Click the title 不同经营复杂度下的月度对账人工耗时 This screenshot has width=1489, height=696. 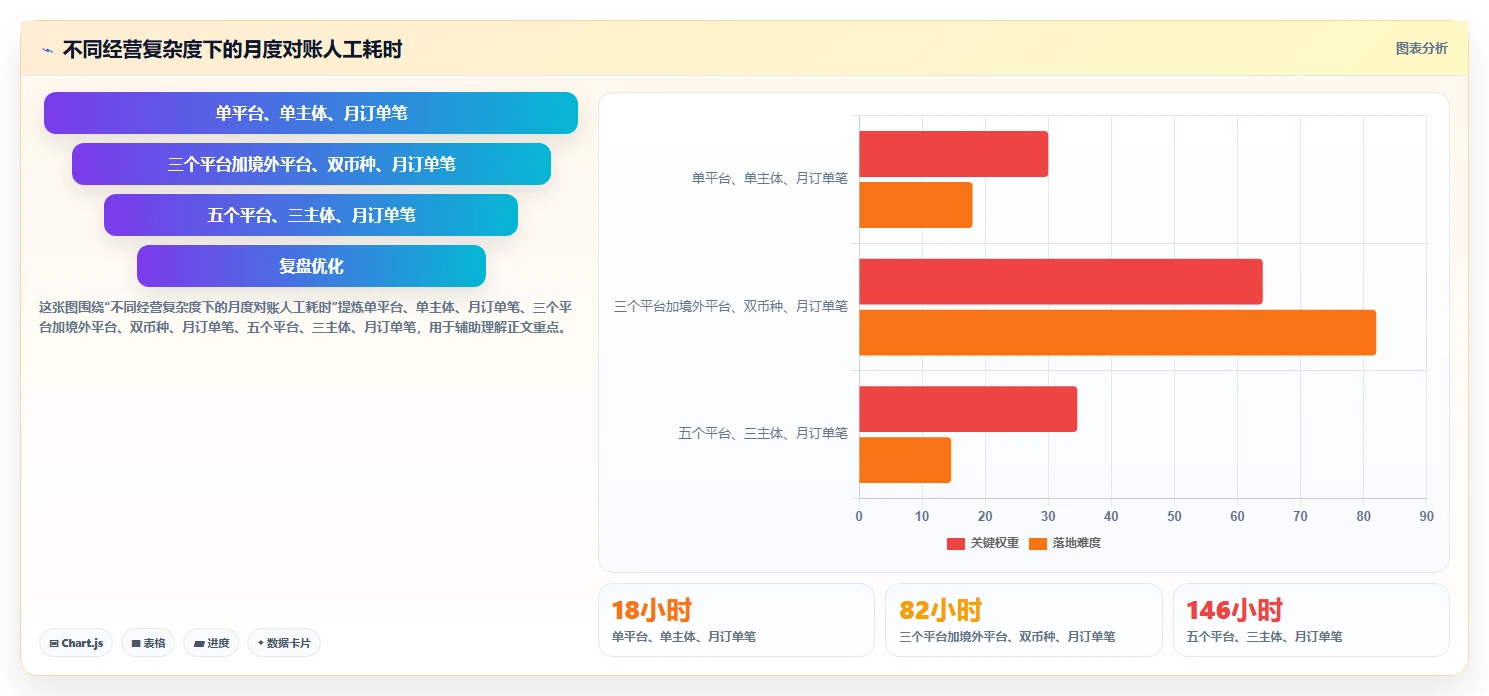[232, 50]
